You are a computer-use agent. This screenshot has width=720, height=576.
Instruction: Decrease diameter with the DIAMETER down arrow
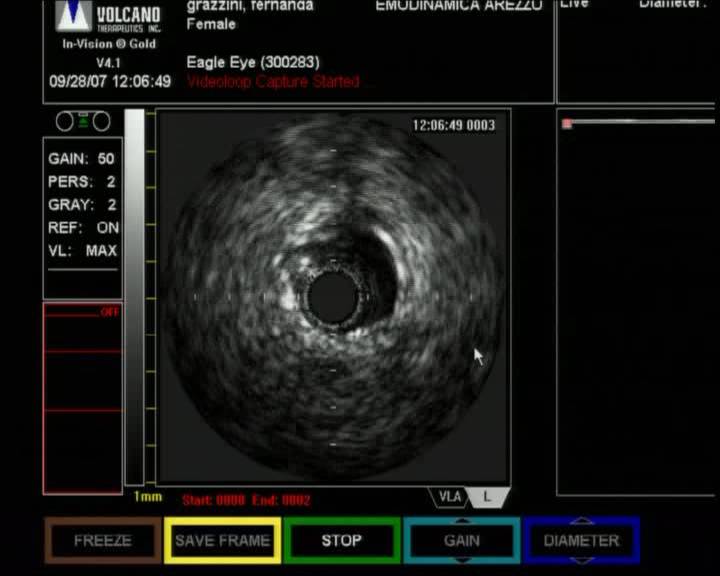581,558
